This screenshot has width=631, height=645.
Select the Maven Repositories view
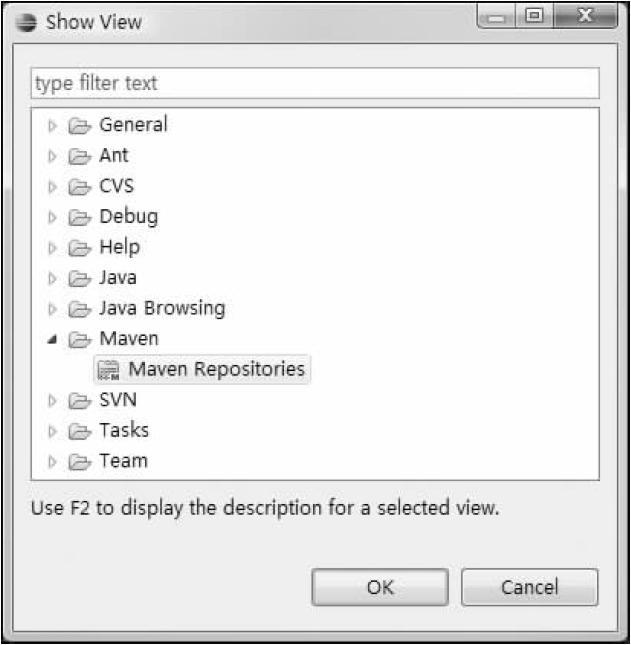pos(216,369)
